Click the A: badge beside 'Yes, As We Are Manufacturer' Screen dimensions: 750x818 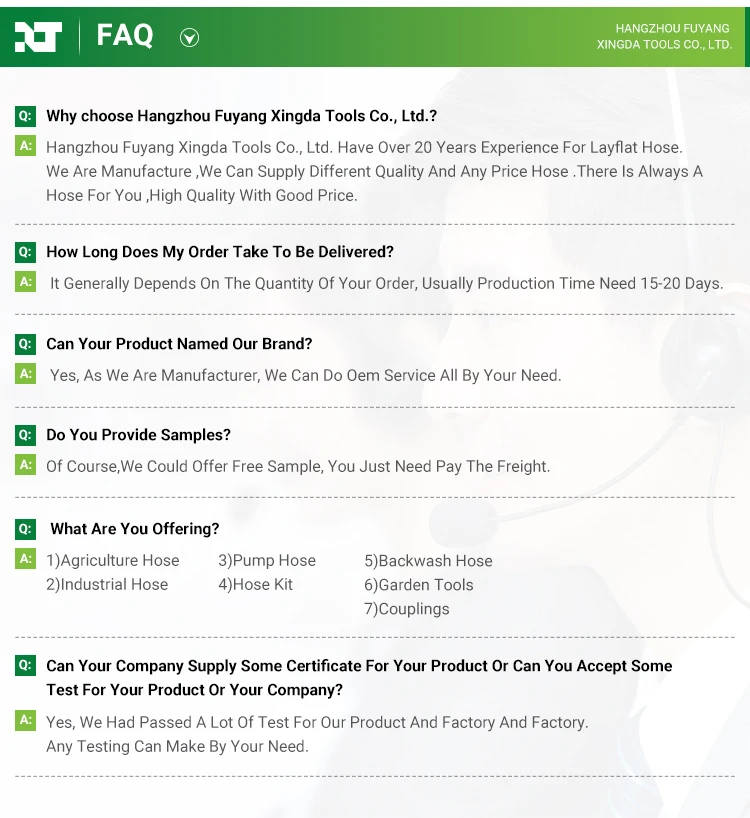(x=25, y=374)
